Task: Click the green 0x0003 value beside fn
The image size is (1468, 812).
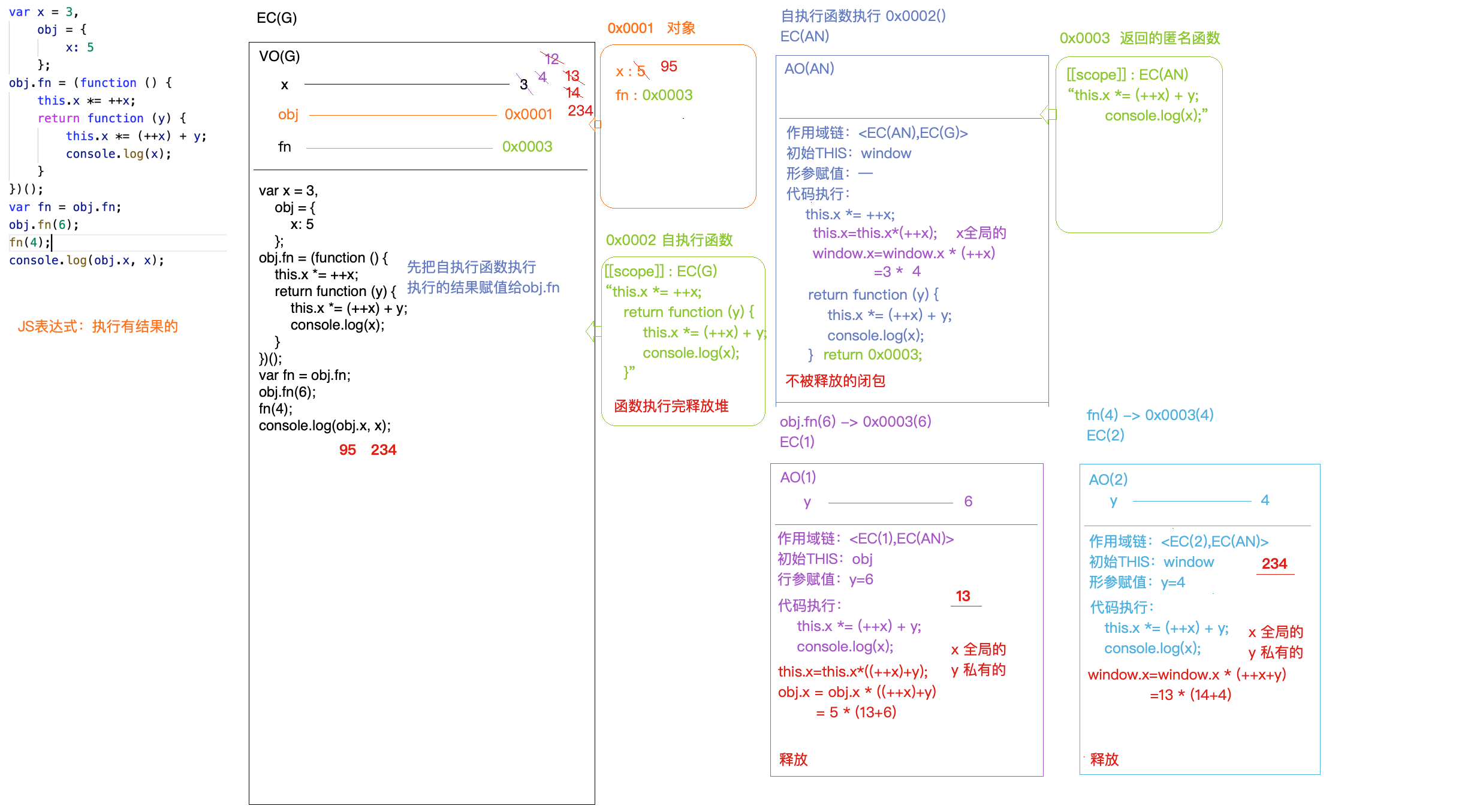Action: 527,147
